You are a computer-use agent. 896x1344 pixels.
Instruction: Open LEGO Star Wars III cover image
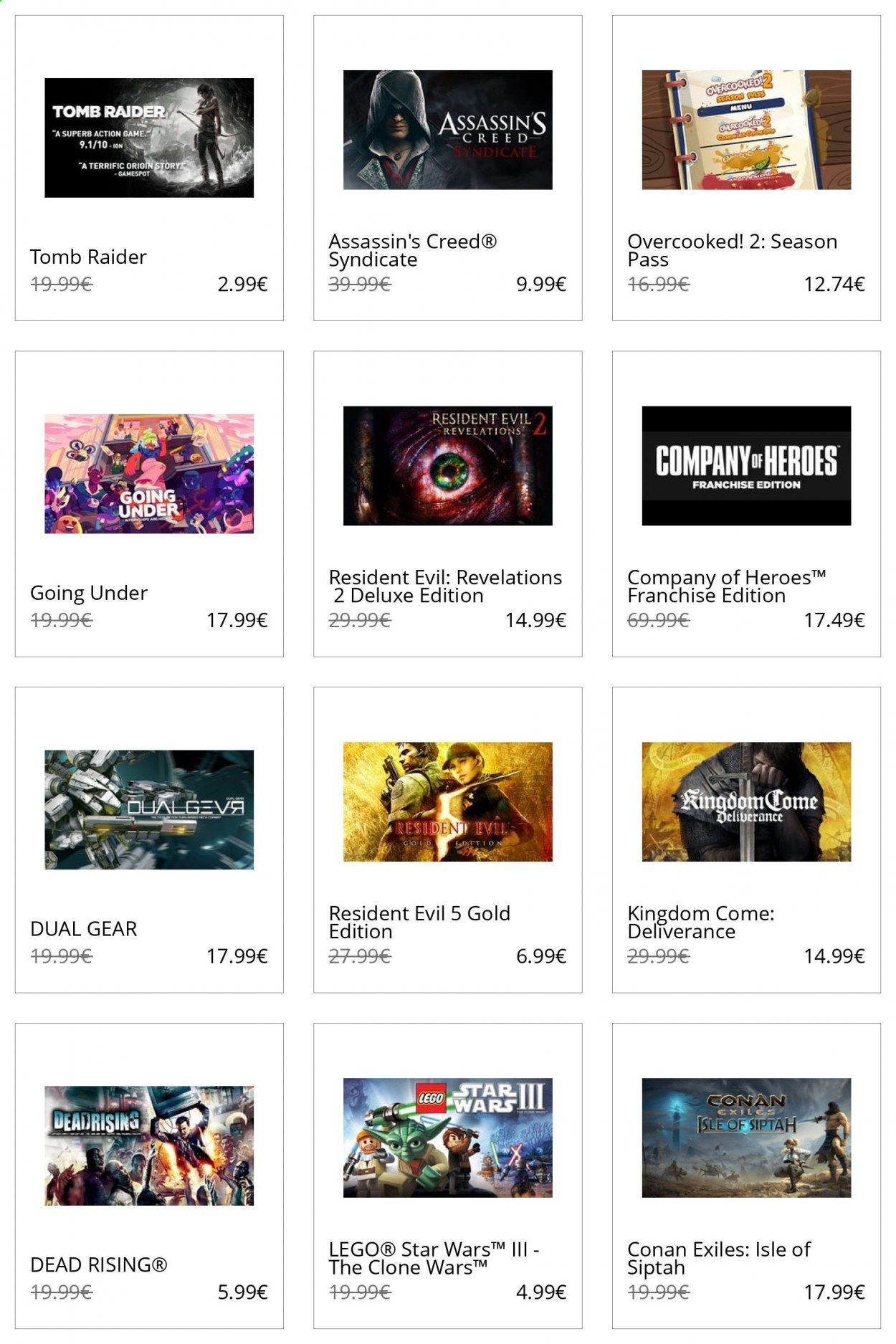pos(447,1138)
